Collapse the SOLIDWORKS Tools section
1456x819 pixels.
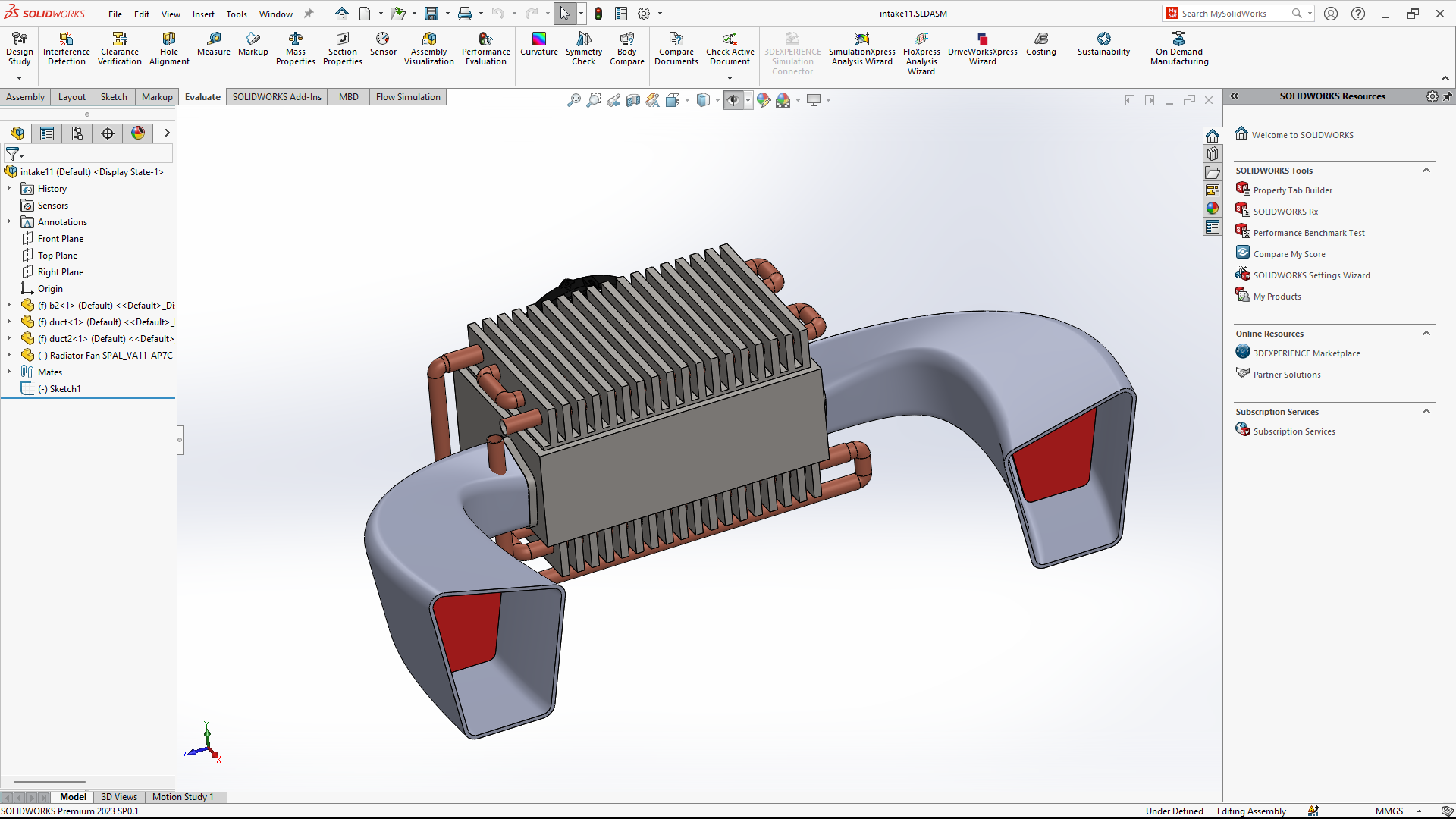point(1426,171)
